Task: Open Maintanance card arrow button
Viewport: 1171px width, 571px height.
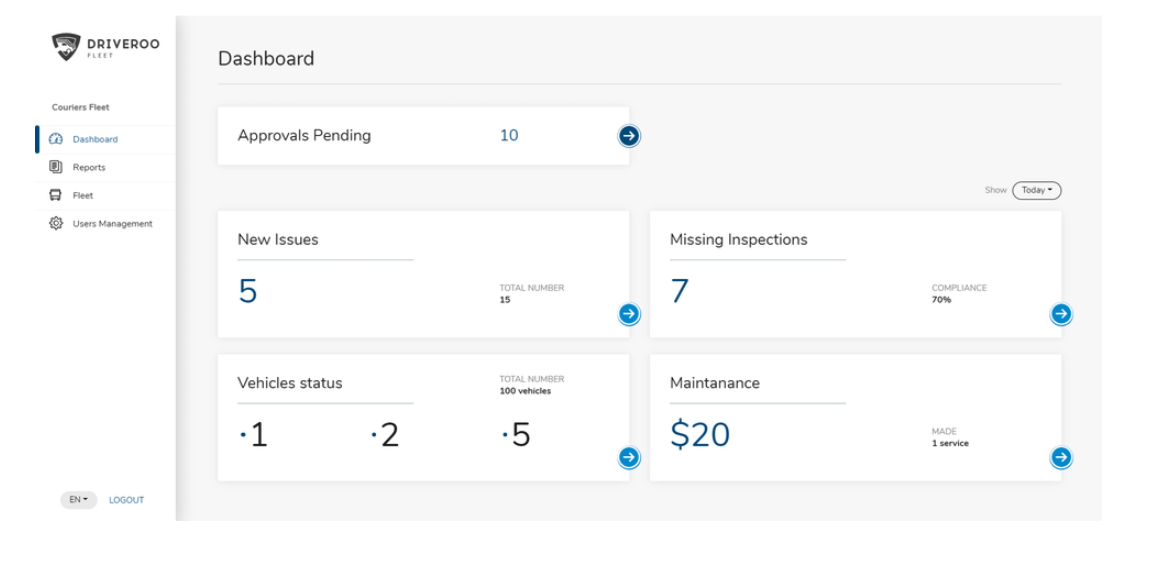Action: click(1061, 457)
